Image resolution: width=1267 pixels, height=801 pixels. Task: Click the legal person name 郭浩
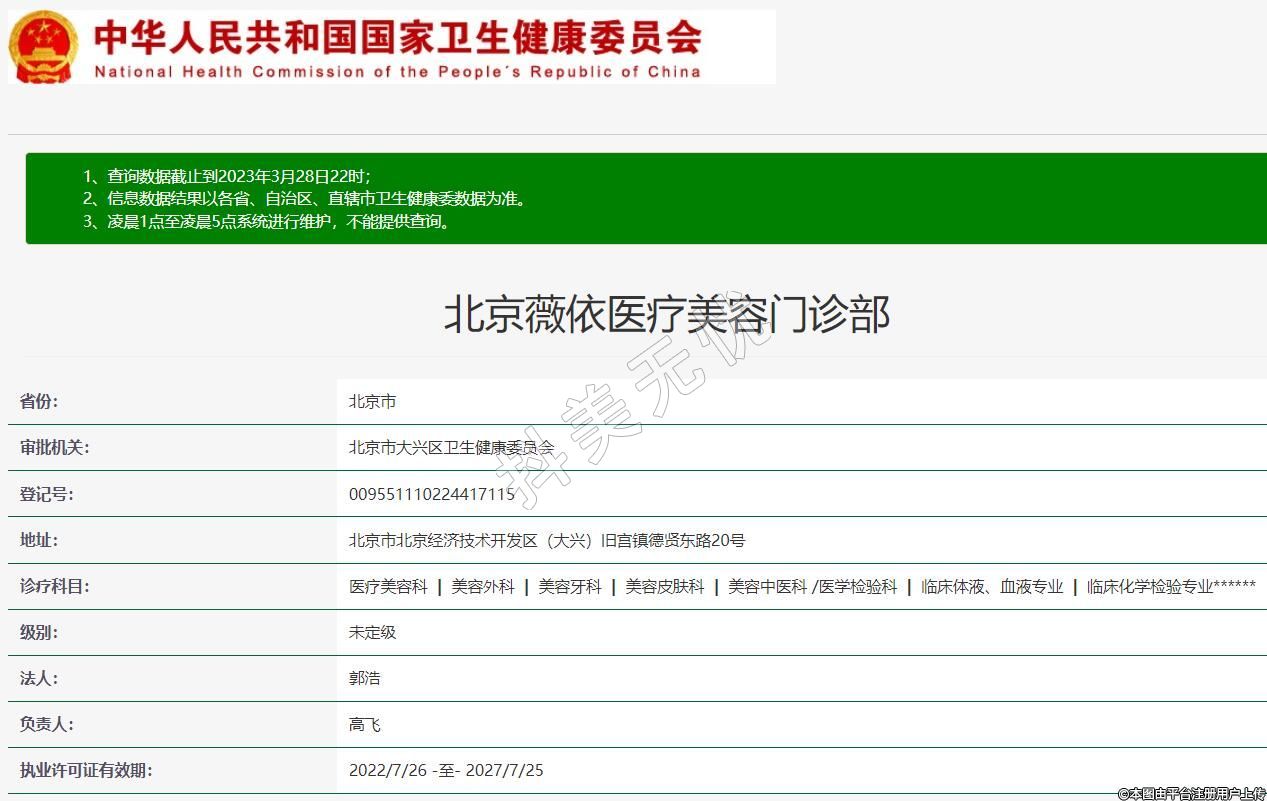[364, 678]
